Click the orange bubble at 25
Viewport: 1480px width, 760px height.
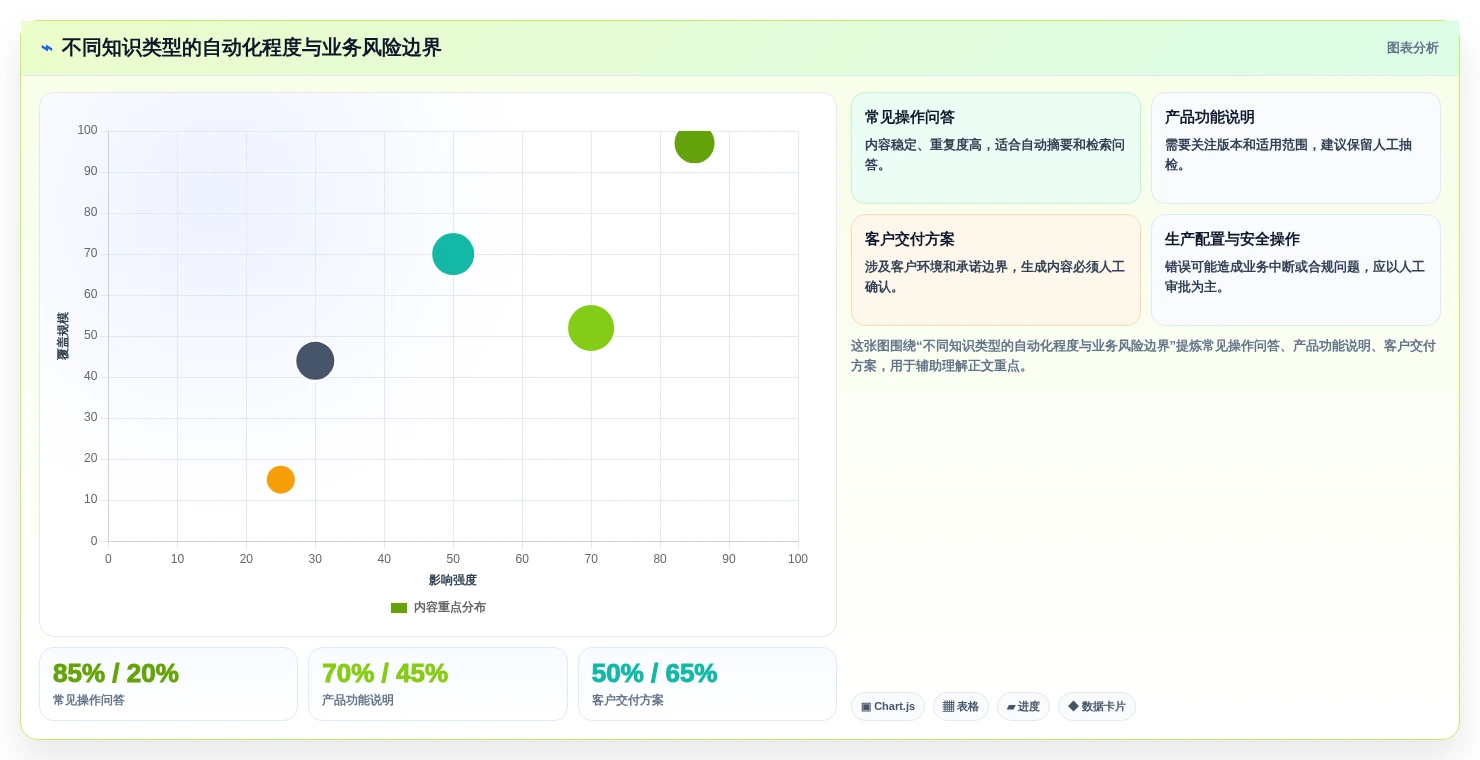(281, 480)
